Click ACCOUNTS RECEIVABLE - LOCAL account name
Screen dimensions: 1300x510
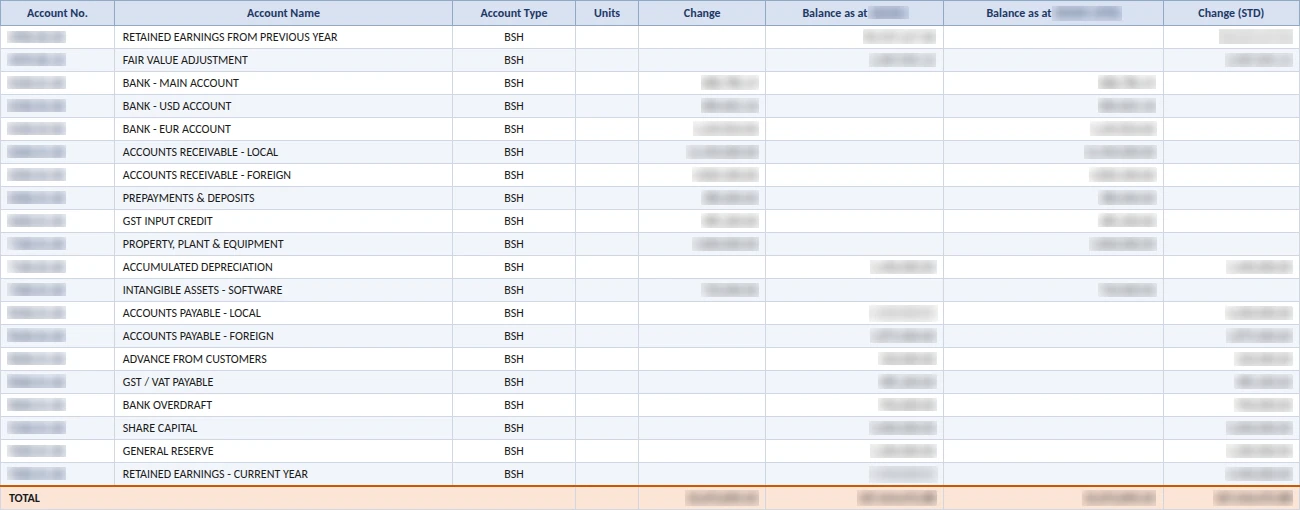tap(201, 152)
